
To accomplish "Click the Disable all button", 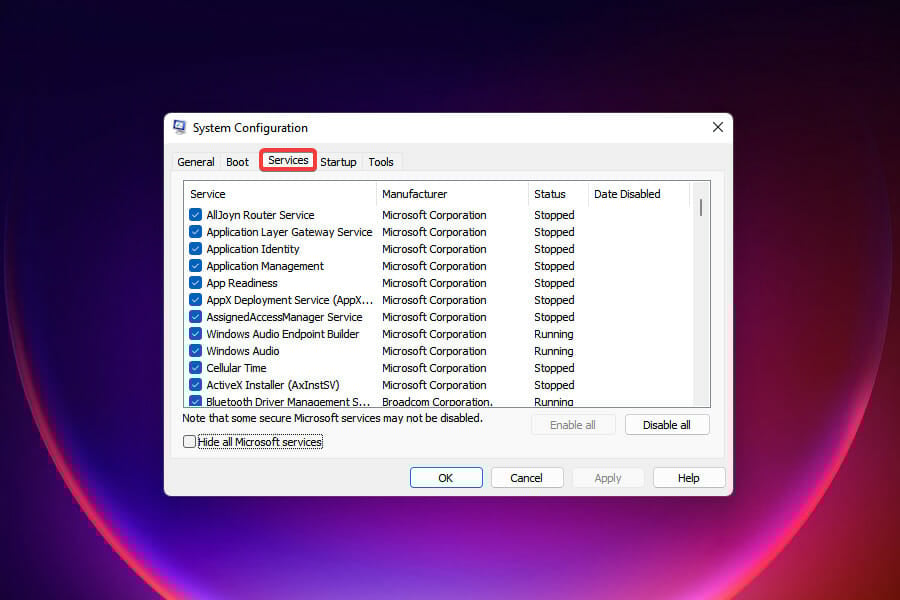I will 667,425.
